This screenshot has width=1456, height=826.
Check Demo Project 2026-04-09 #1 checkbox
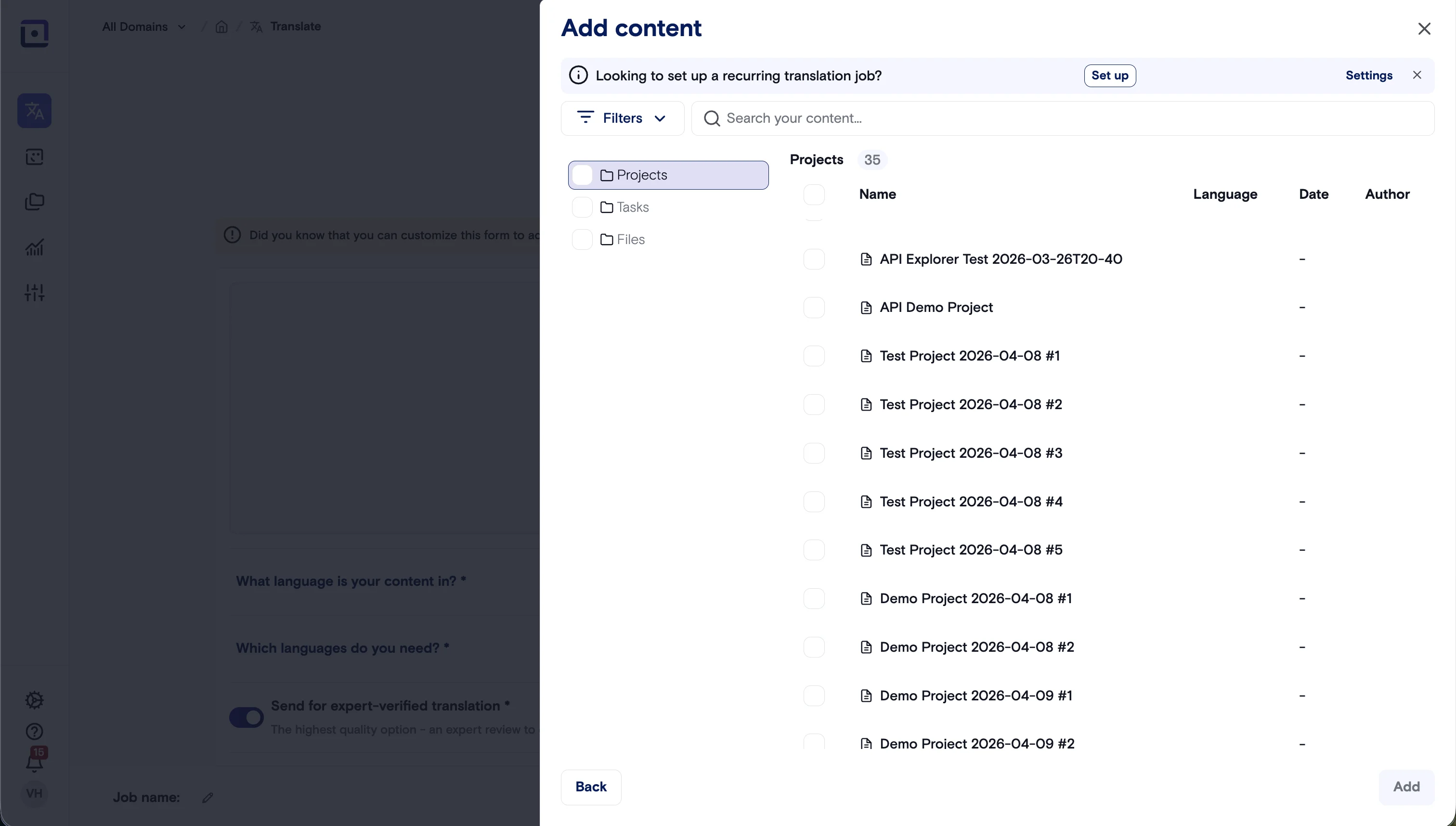[814, 696]
